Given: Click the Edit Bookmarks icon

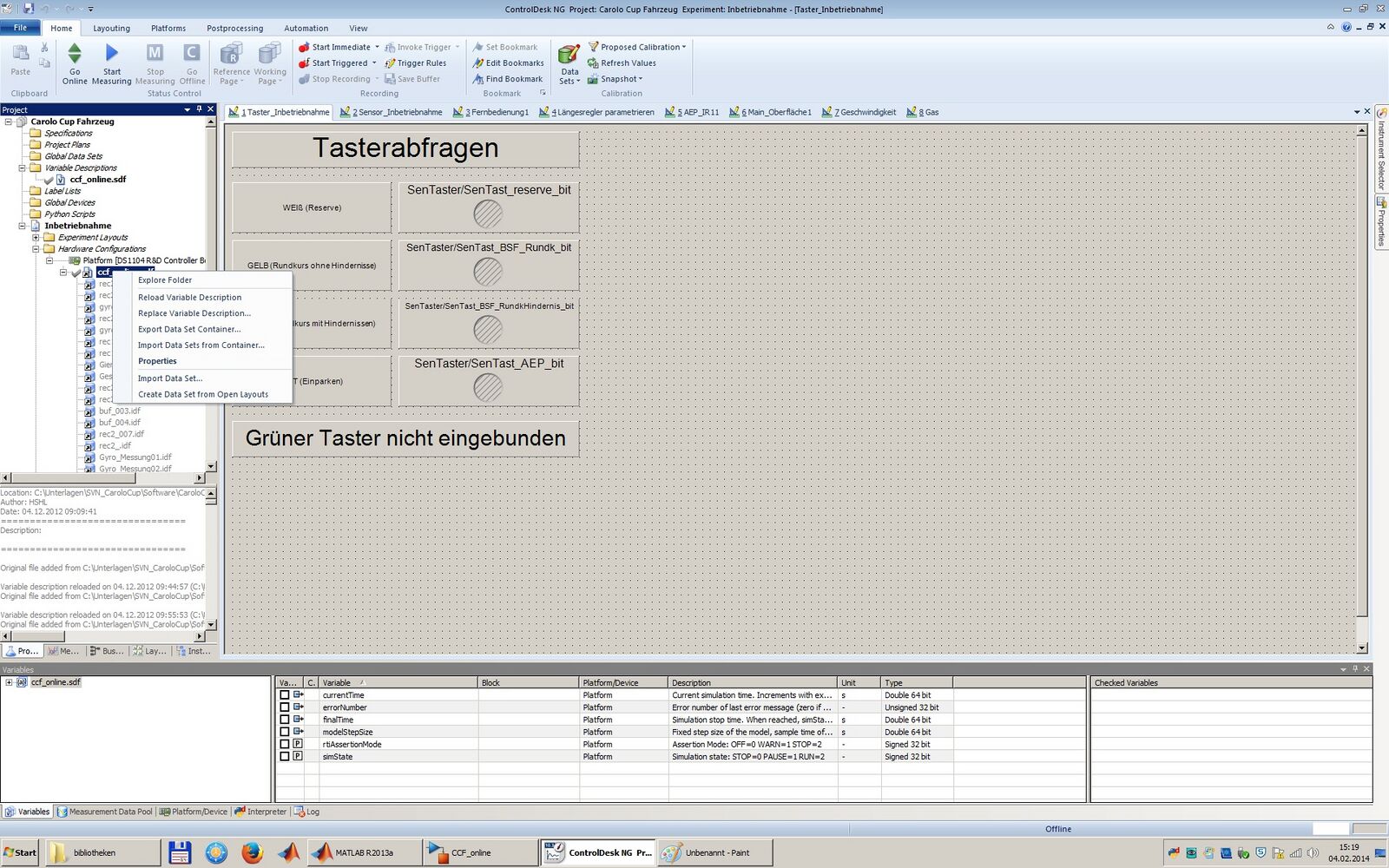Looking at the screenshot, I should [x=478, y=63].
